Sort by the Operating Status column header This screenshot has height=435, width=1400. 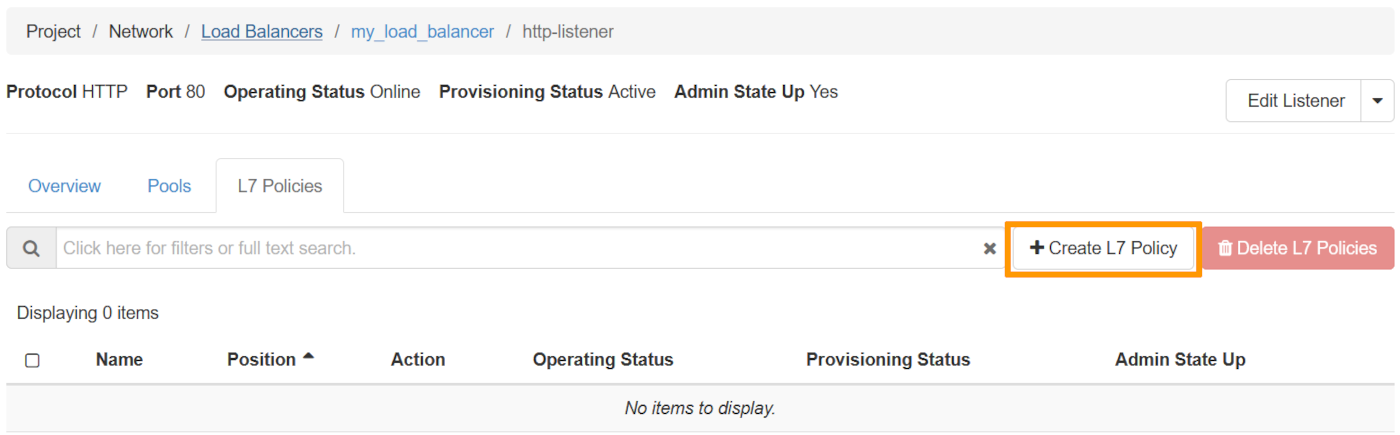pyautogui.click(x=603, y=360)
